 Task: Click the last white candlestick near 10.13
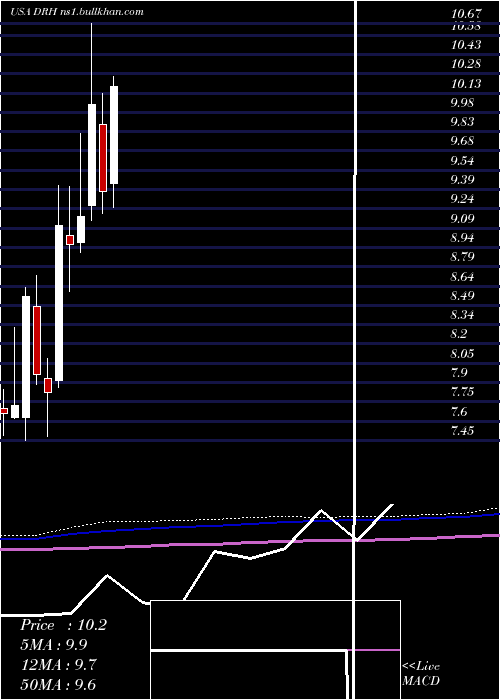114,135
